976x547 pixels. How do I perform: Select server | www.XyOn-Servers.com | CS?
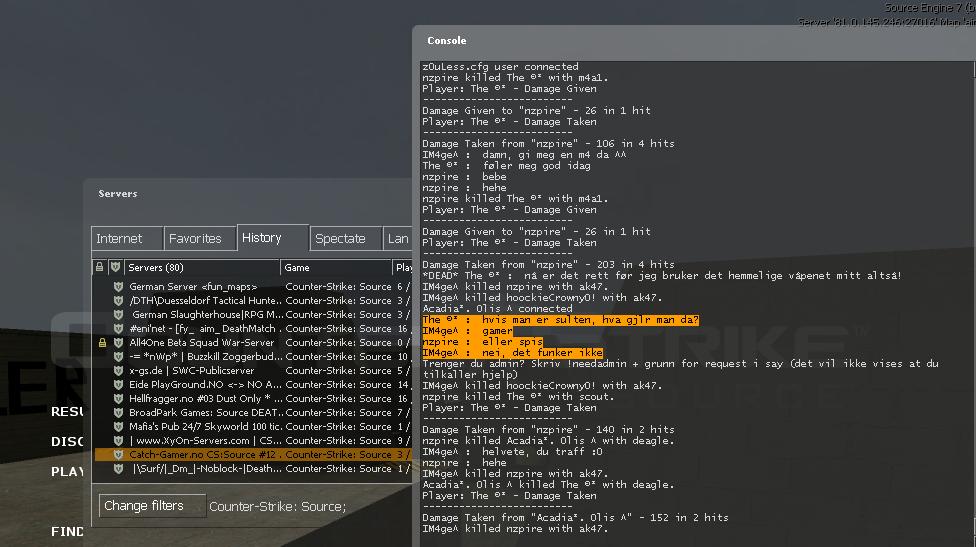[252, 441]
